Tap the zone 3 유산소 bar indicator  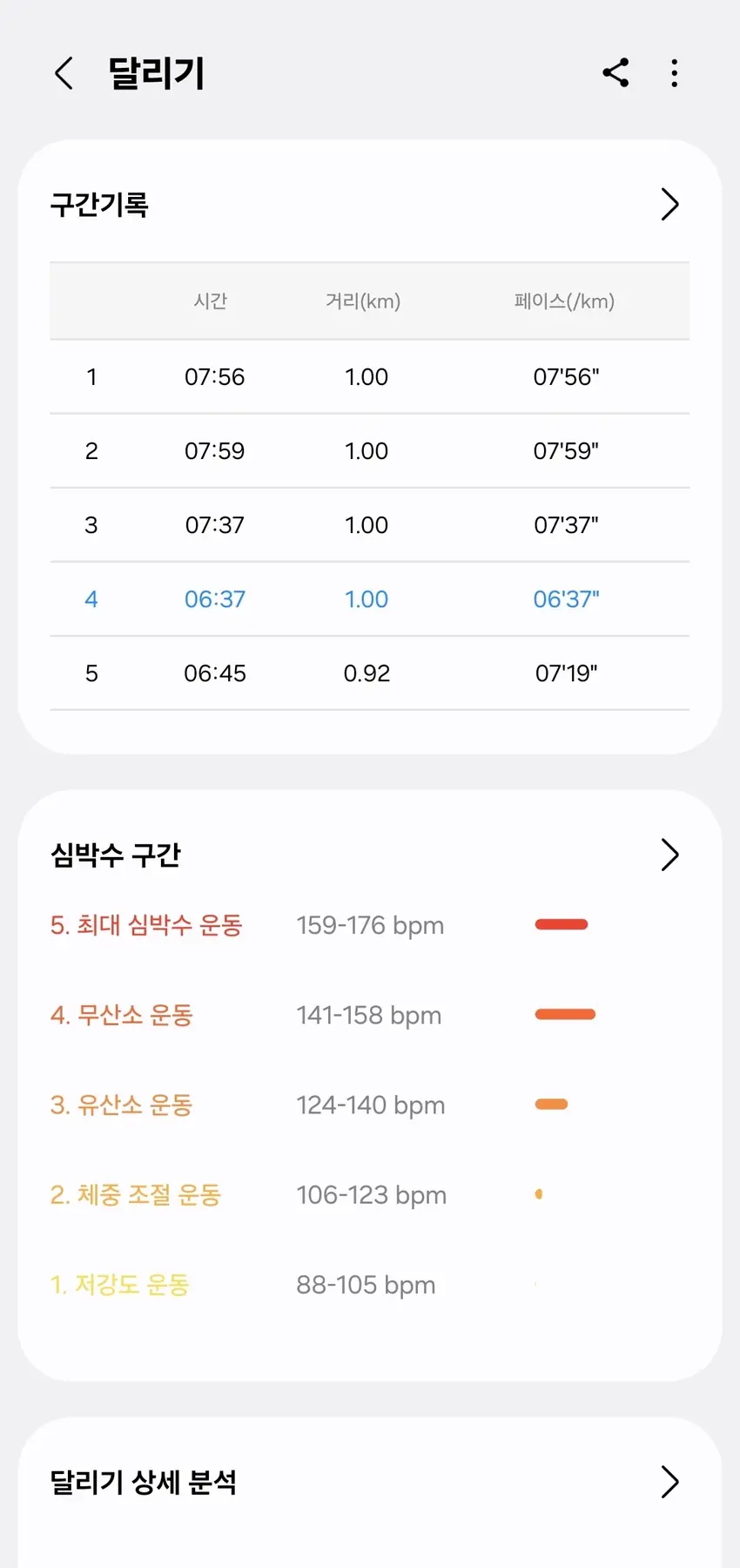click(x=551, y=1105)
